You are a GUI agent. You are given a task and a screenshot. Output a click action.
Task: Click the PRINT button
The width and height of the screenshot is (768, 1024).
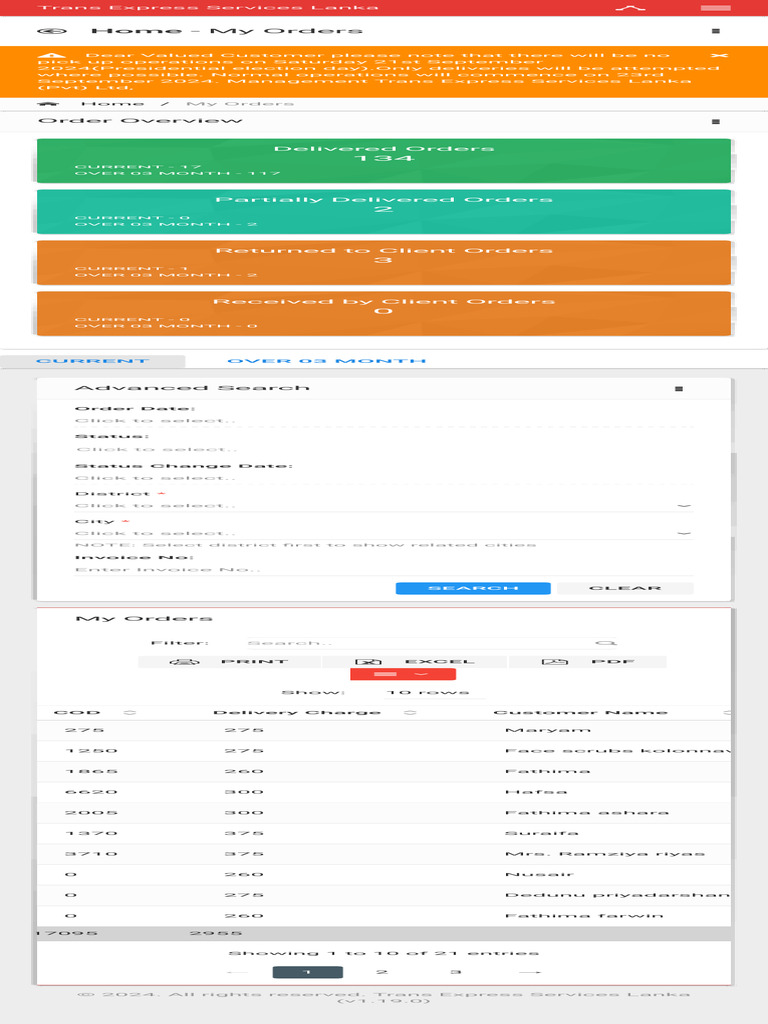pos(229,662)
